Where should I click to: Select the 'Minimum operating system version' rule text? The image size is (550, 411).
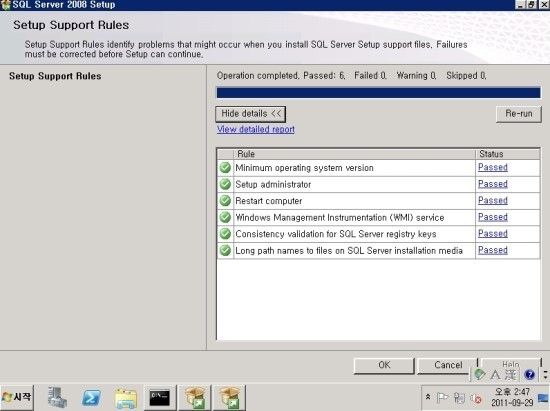click(x=304, y=168)
